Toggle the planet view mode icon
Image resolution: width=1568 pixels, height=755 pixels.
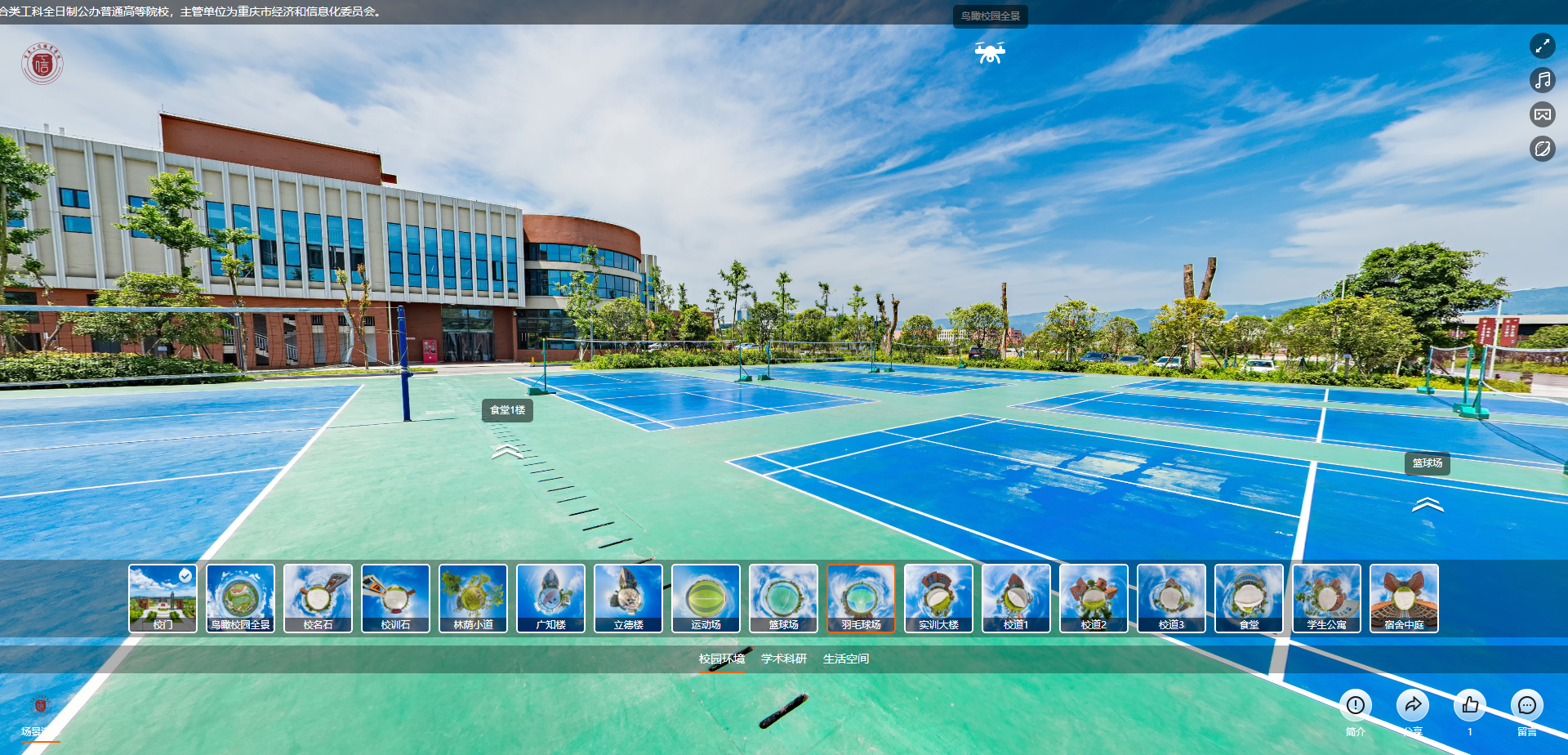click(x=1542, y=149)
